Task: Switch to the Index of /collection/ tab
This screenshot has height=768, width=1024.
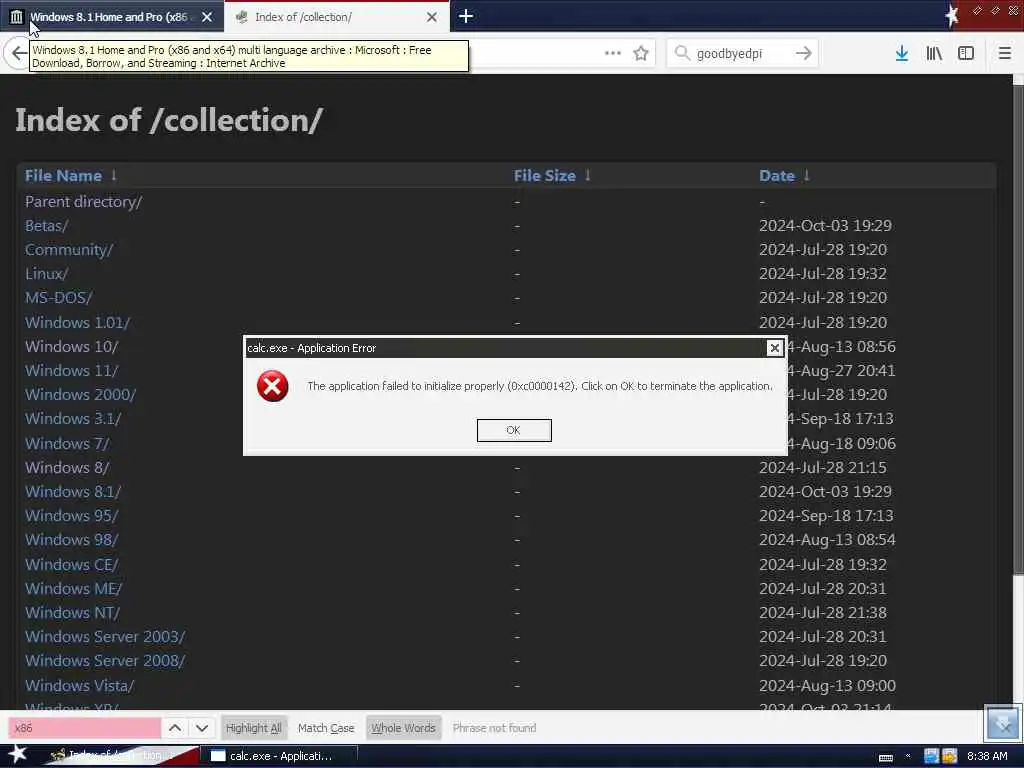Action: pos(336,17)
